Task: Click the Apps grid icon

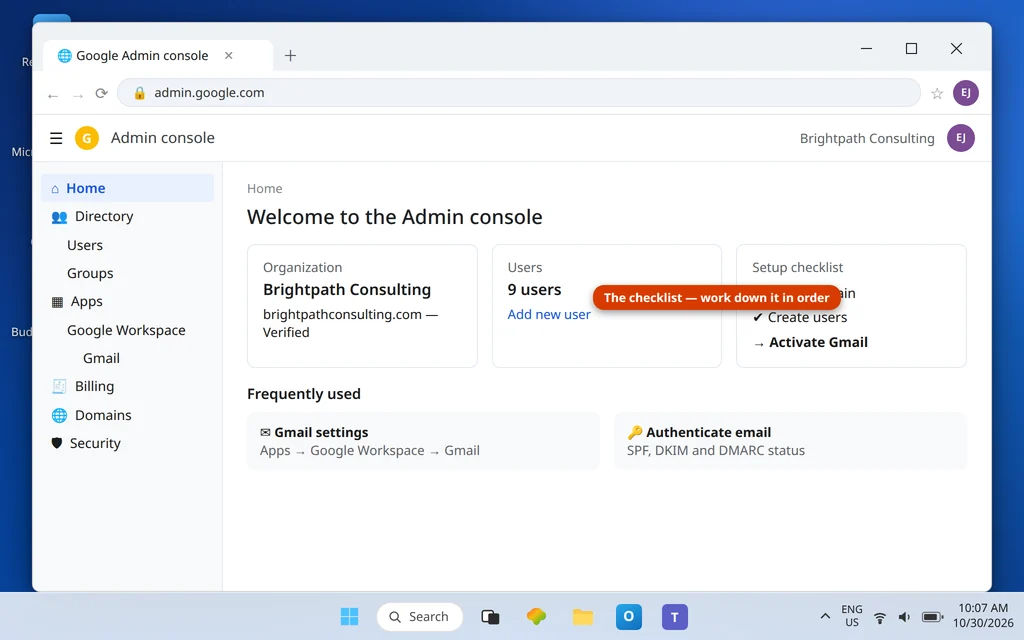Action: click(x=57, y=302)
